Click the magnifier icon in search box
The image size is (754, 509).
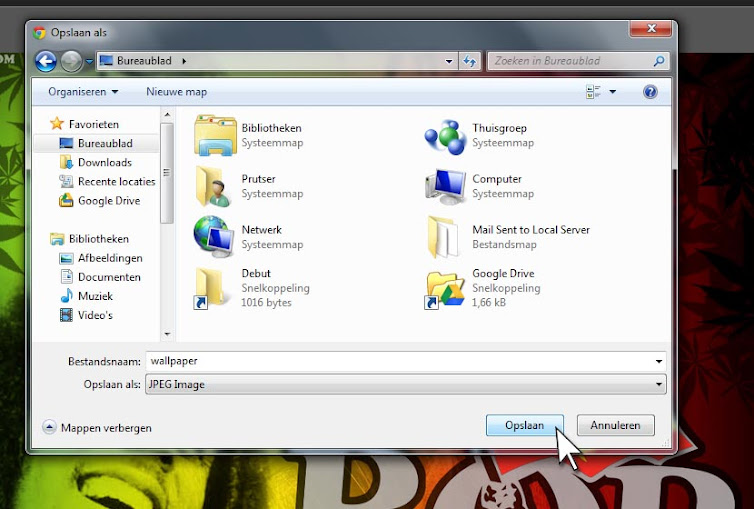tap(659, 61)
